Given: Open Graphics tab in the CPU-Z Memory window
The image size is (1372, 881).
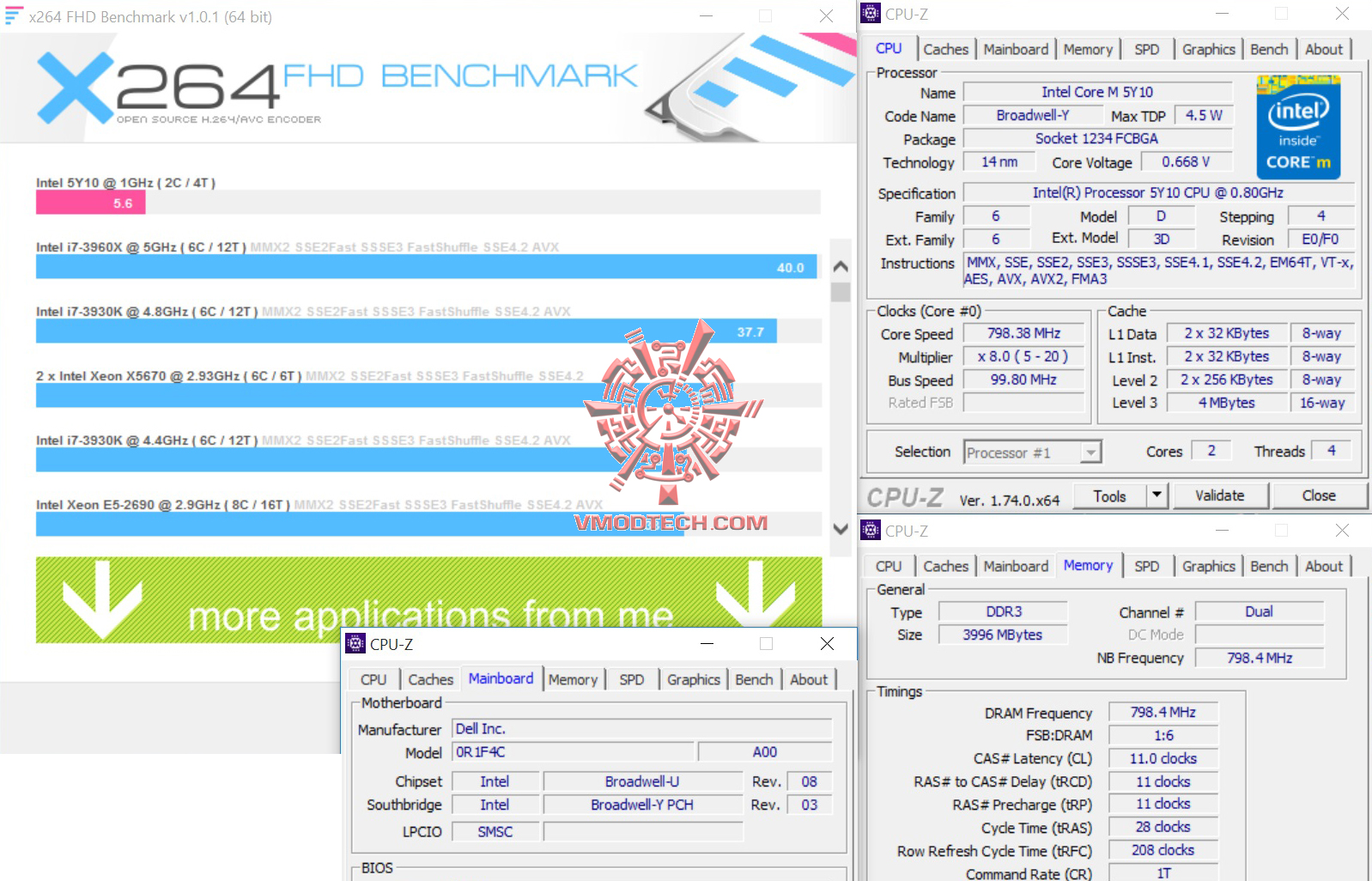Looking at the screenshot, I should (1208, 567).
